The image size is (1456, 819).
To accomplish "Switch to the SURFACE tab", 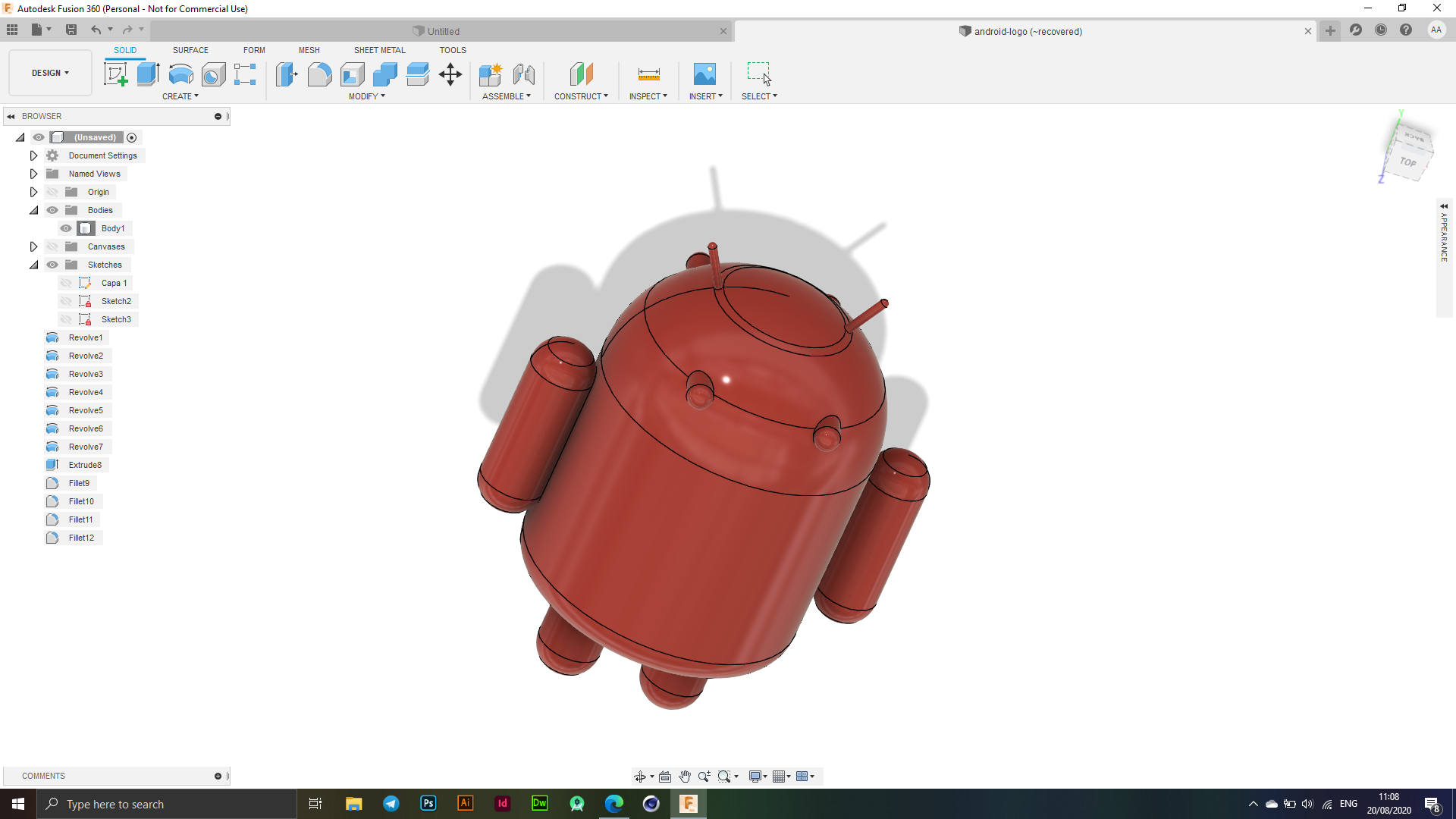I will pyautogui.click(x=190, y=50).
